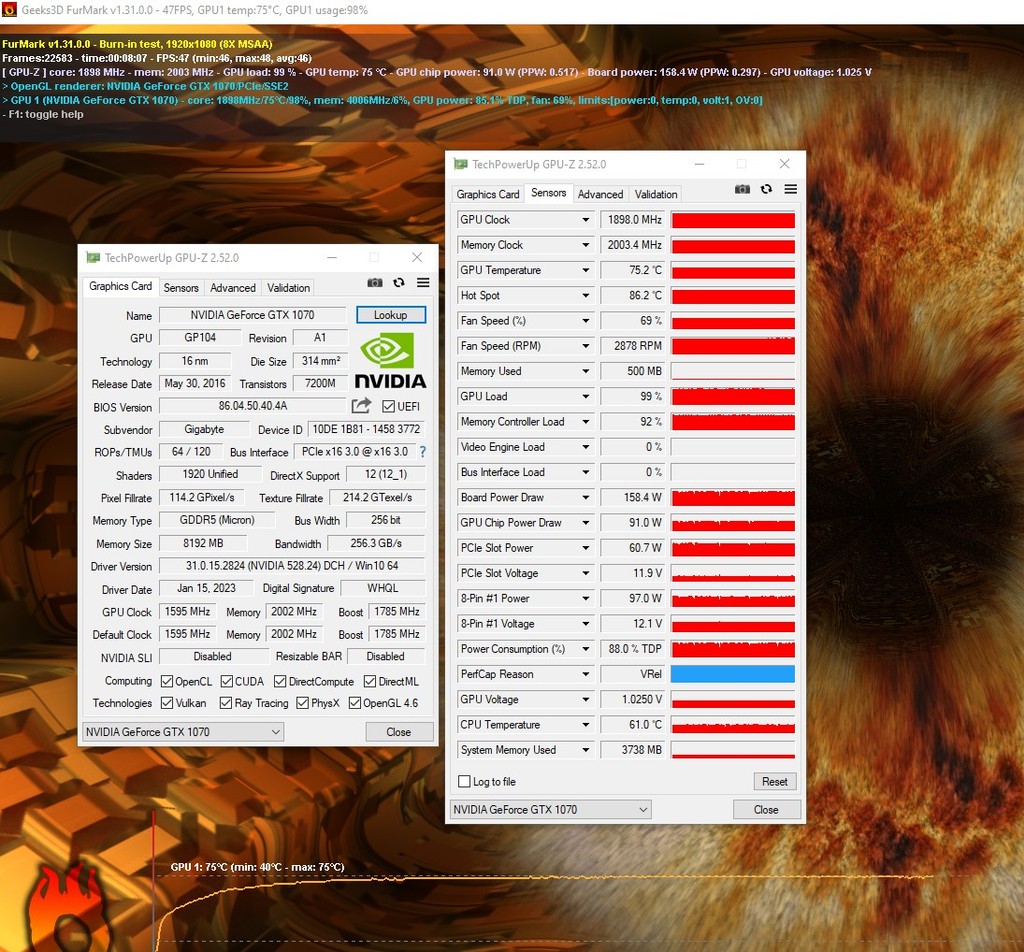Open Fan Speed (%) sensor dropdown
The width and height of the screenshot is (1024, 952).
point(586,321)
